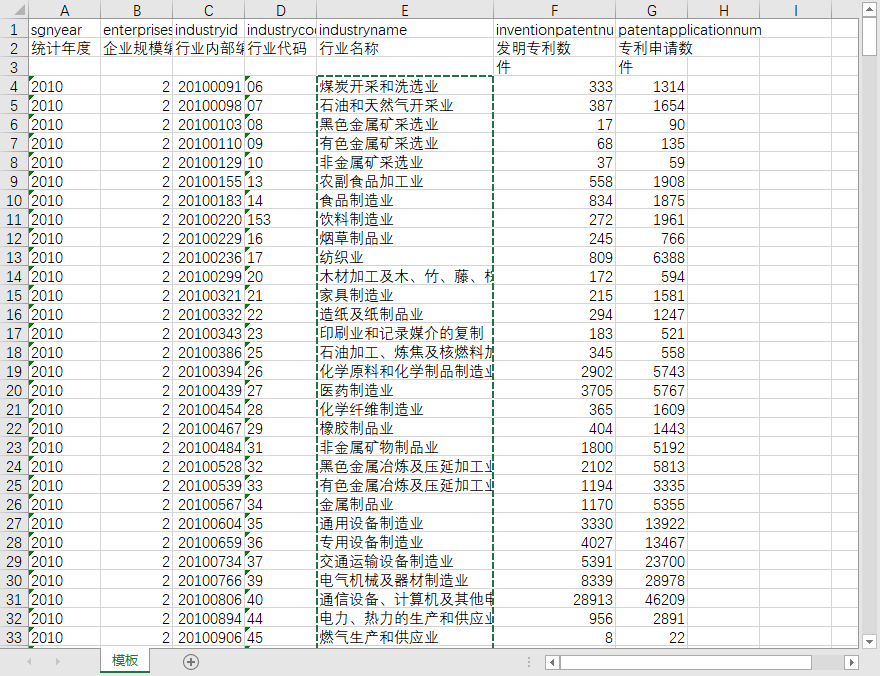Select cell 烟草制品业
The image size is (880, 676).
(405, 238)
